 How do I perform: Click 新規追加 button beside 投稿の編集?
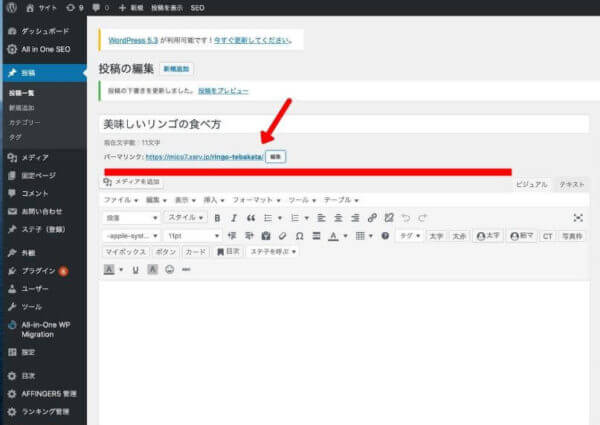(x=176, y=69)
